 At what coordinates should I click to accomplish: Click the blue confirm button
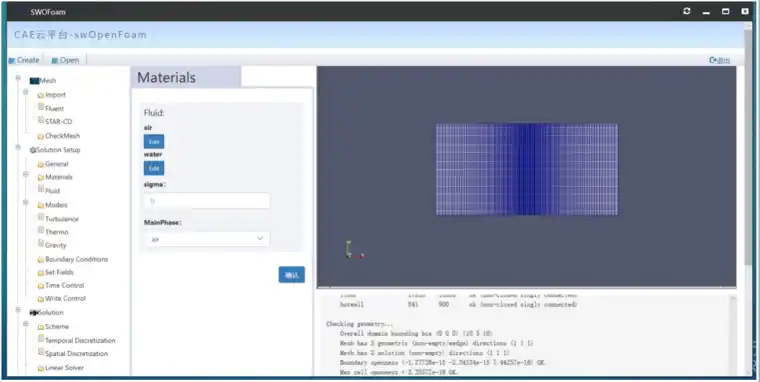pyautogui.click(x=292, y=275)
